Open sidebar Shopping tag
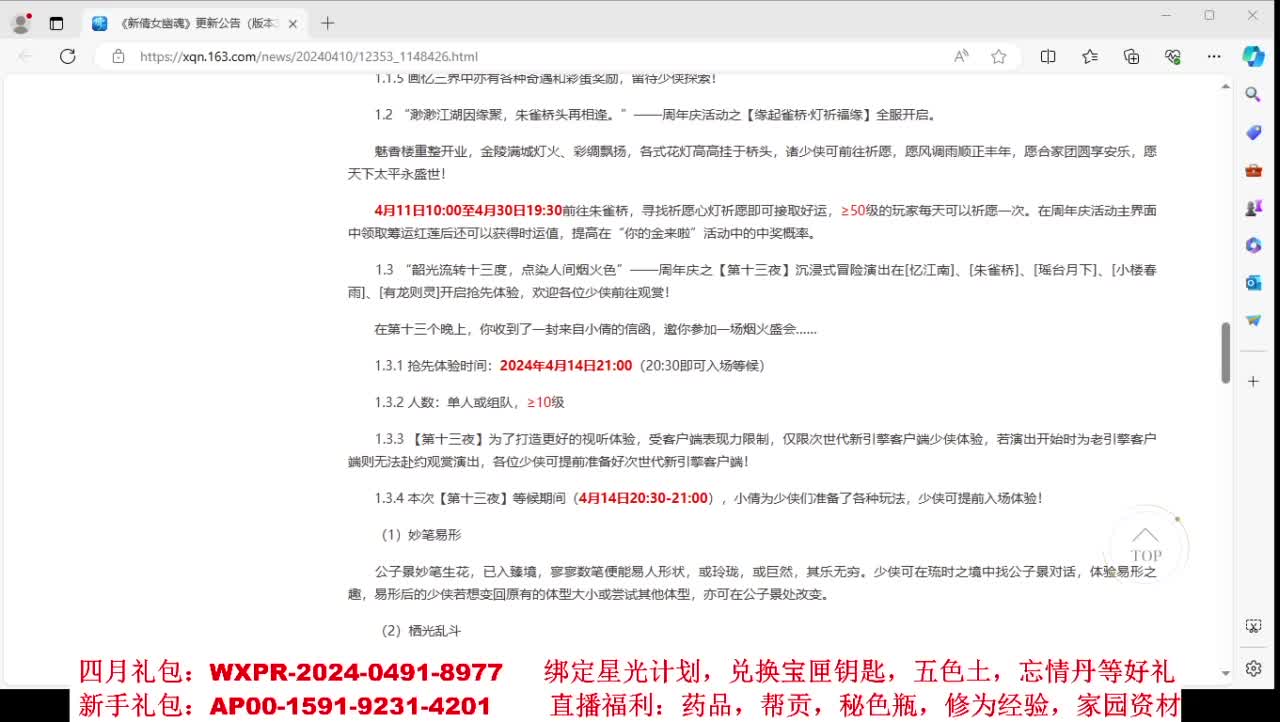This screenshot has width=1280, height=722. 1253,132
